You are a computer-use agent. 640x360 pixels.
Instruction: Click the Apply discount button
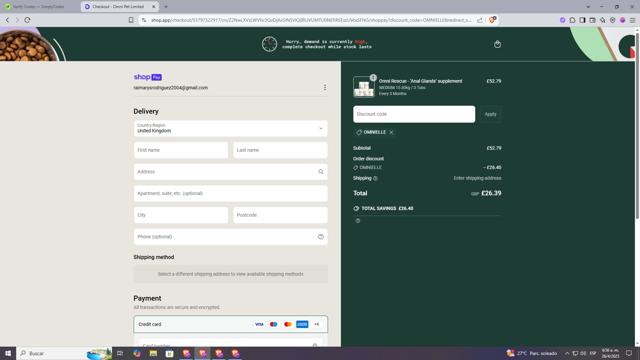click(x=491, y=114)
